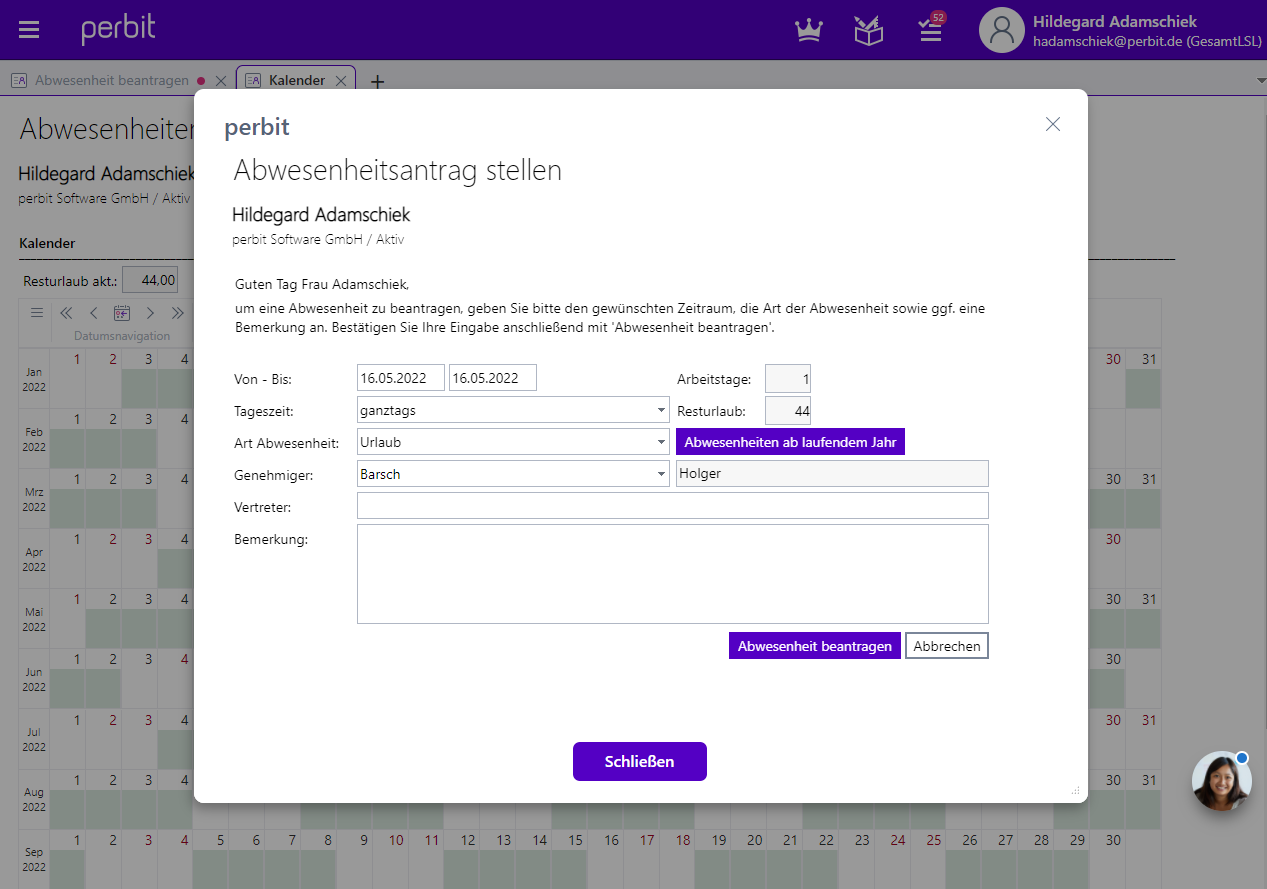Open a new tab with the plus icon

pyautogui.click(x=377, y=81)
